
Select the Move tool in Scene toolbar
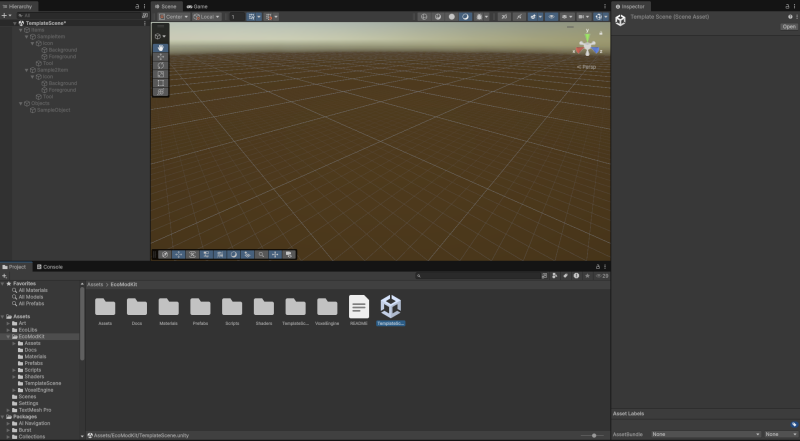[161, 57]
